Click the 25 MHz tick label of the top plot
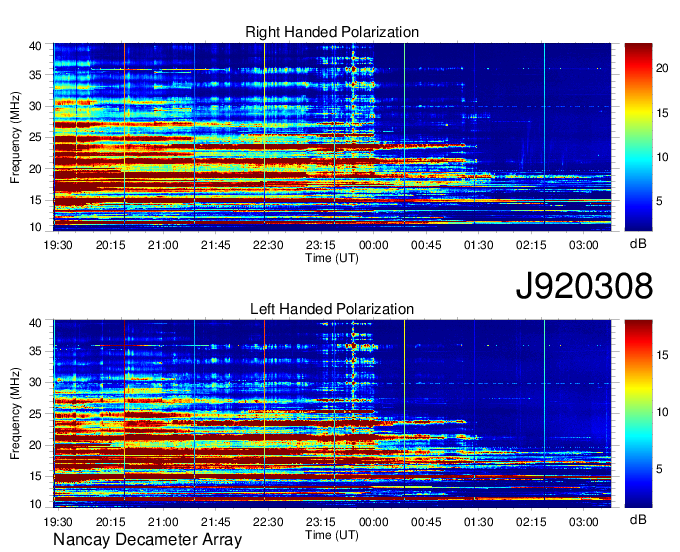Screen dimensions: 680x552 (35, 137)
